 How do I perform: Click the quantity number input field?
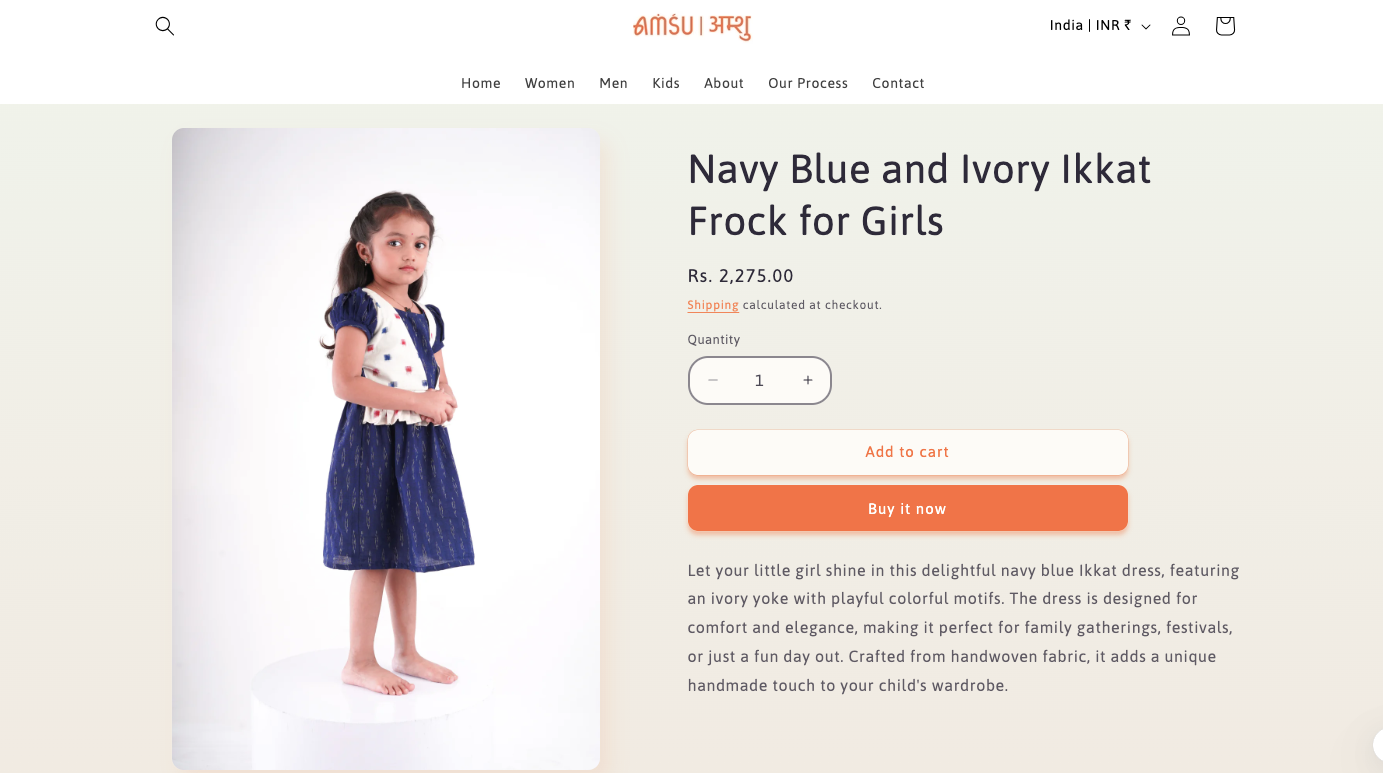(x=759, y=380)
